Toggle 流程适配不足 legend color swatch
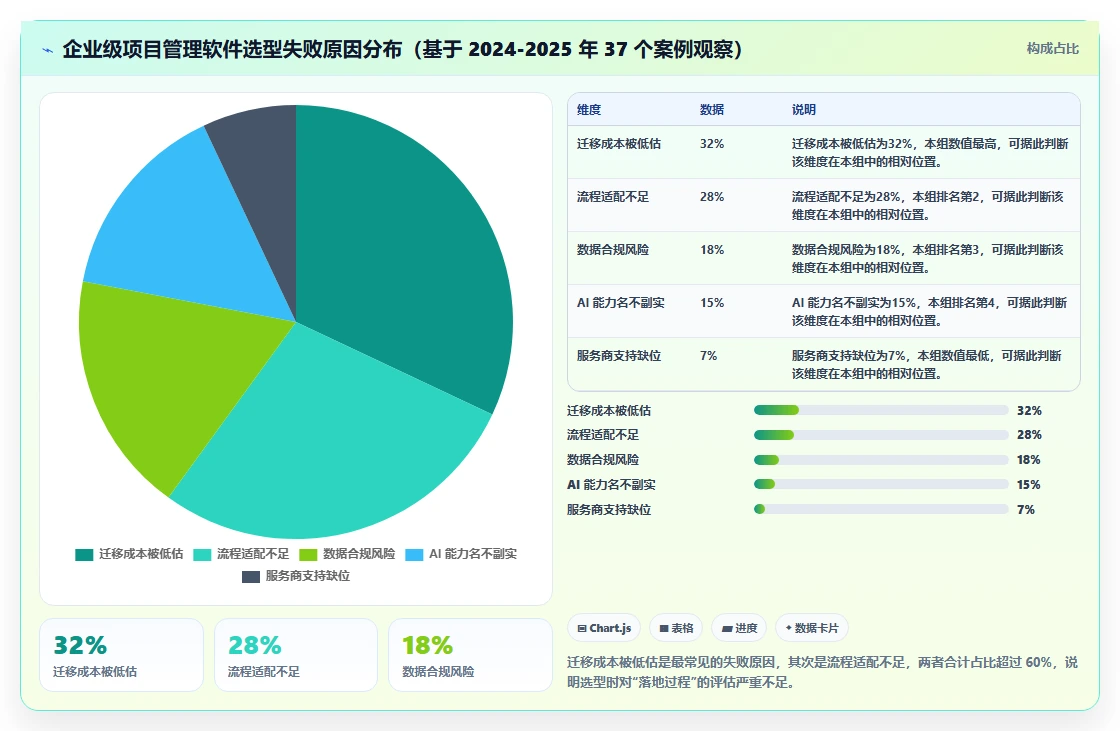Viewport: 1120px width, 731px height. coord(202,555)
